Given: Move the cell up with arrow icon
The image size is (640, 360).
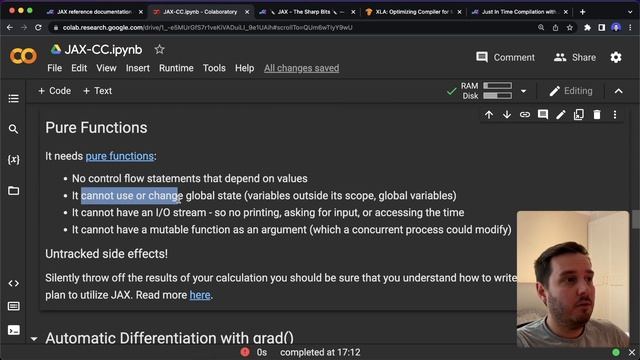Looking at the screenshot, I should pos(489,115).
